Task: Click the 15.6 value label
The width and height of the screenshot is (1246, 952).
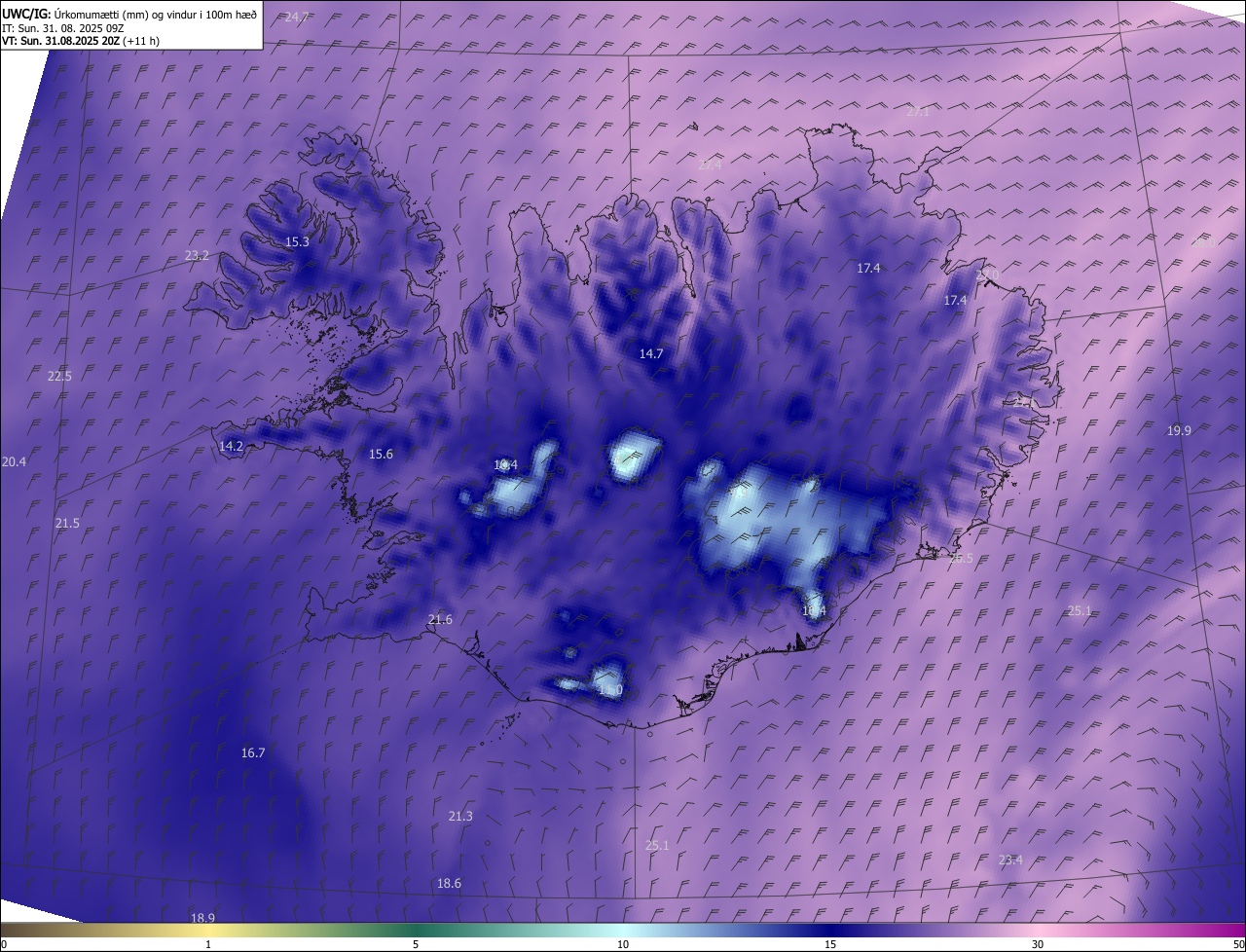Action: click(381, 454)
